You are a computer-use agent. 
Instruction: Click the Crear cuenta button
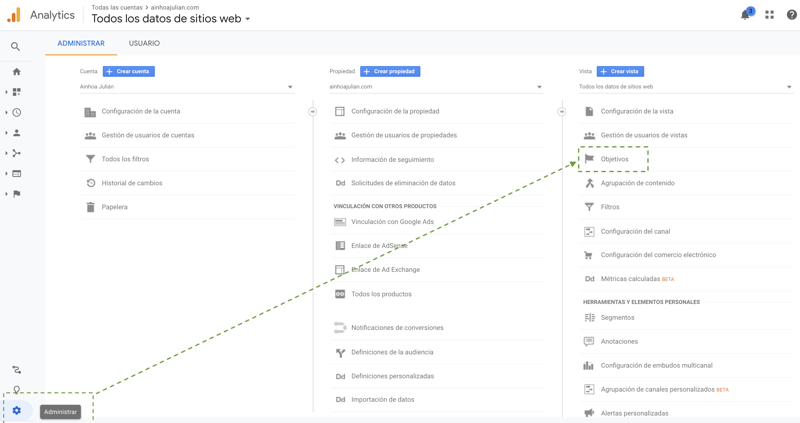point(129,71)
